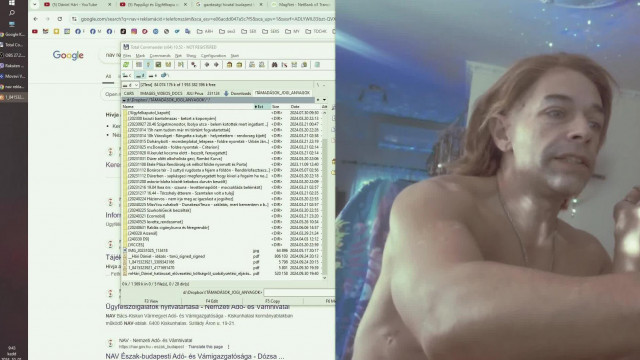The image size is (640, 360).
Task: Select drive C button in Total Commander
Action: click(127, 76)
